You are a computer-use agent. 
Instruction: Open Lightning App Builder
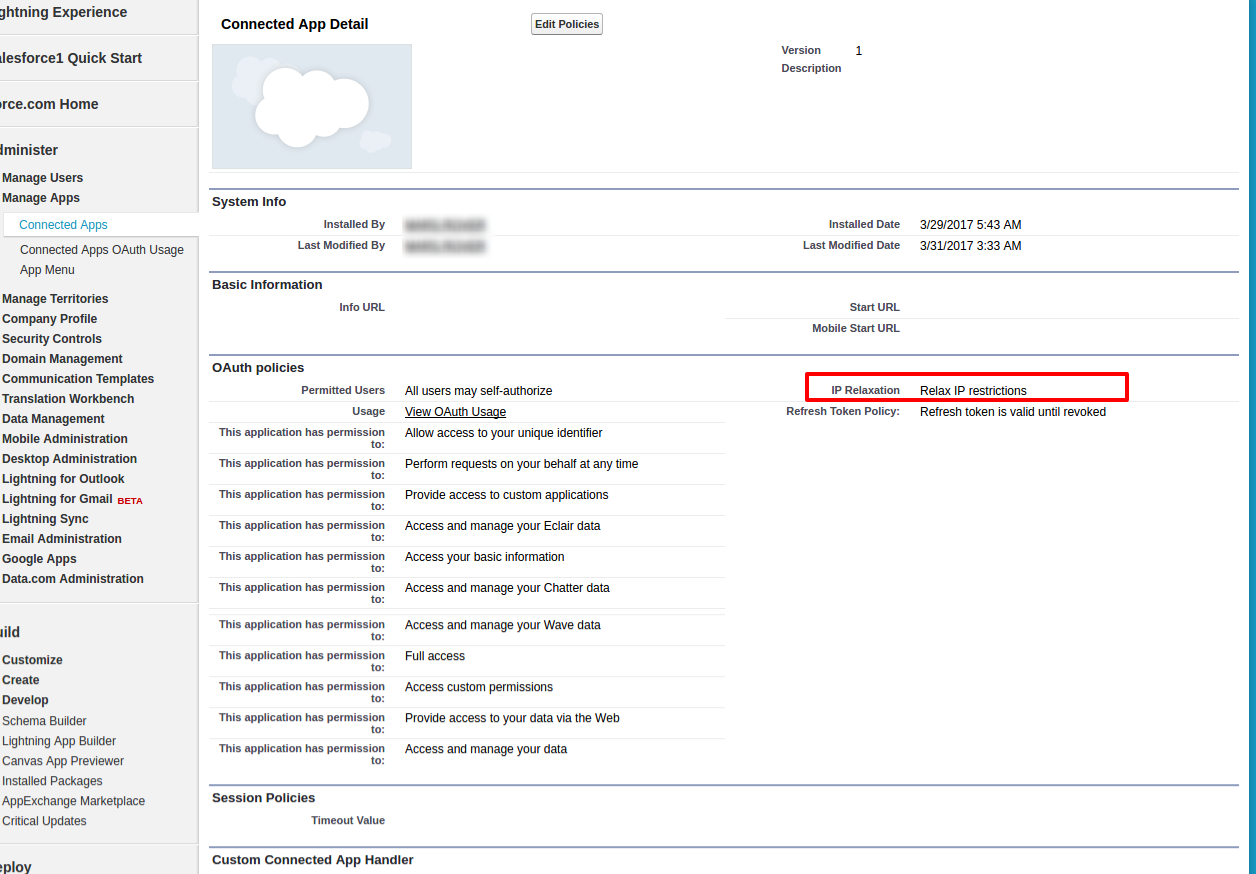point(59,741)
